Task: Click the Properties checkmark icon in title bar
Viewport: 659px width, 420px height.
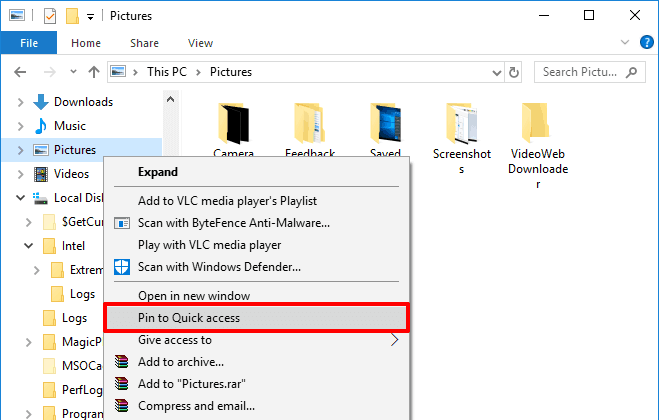Action: tap(49, 16)
